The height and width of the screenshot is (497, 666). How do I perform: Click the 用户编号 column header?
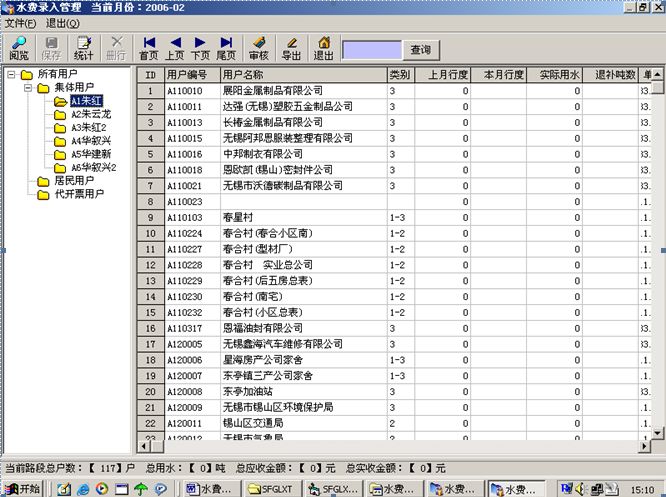click(192, 75)
